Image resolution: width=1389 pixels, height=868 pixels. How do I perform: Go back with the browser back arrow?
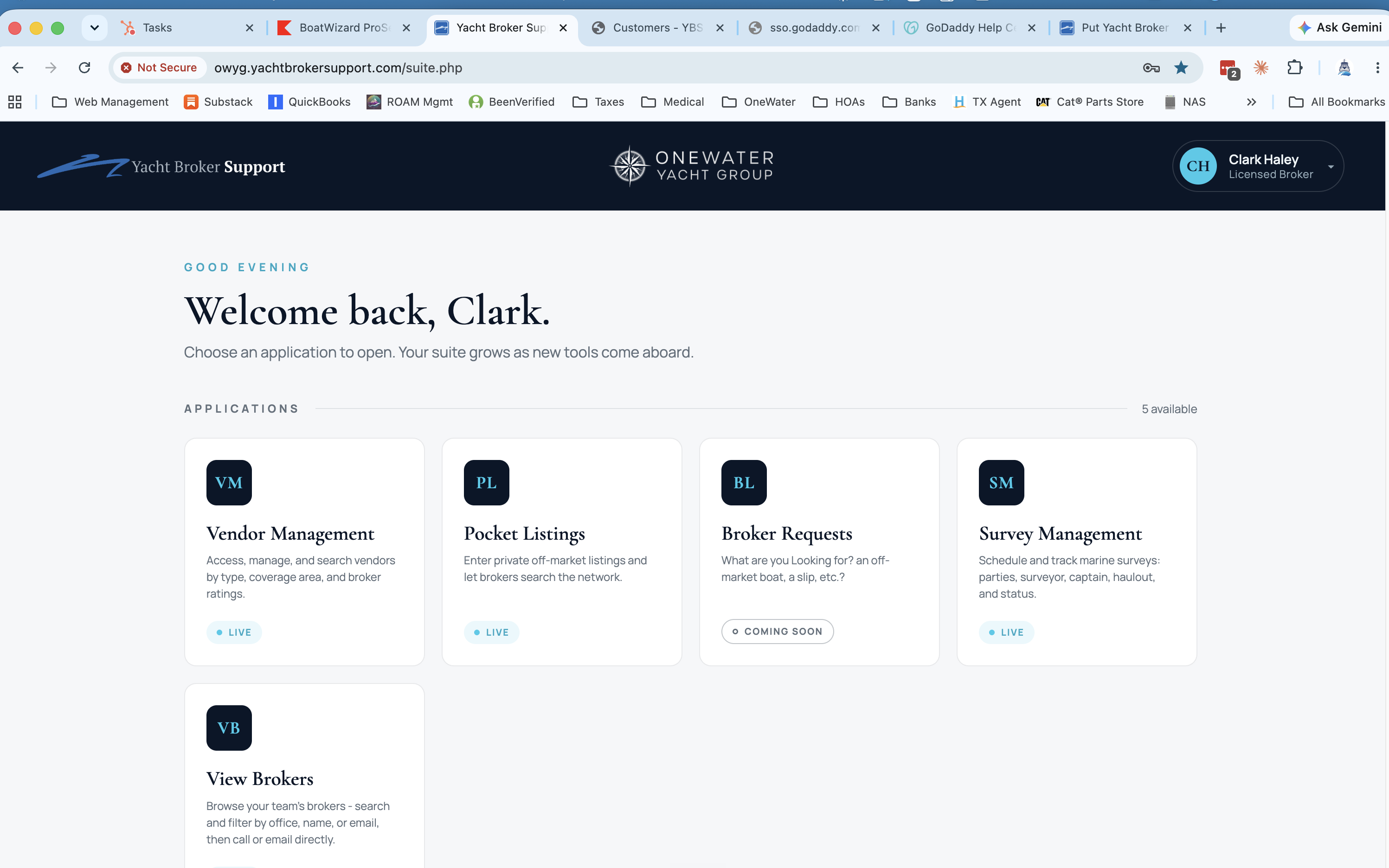click(x=18, y=68)
